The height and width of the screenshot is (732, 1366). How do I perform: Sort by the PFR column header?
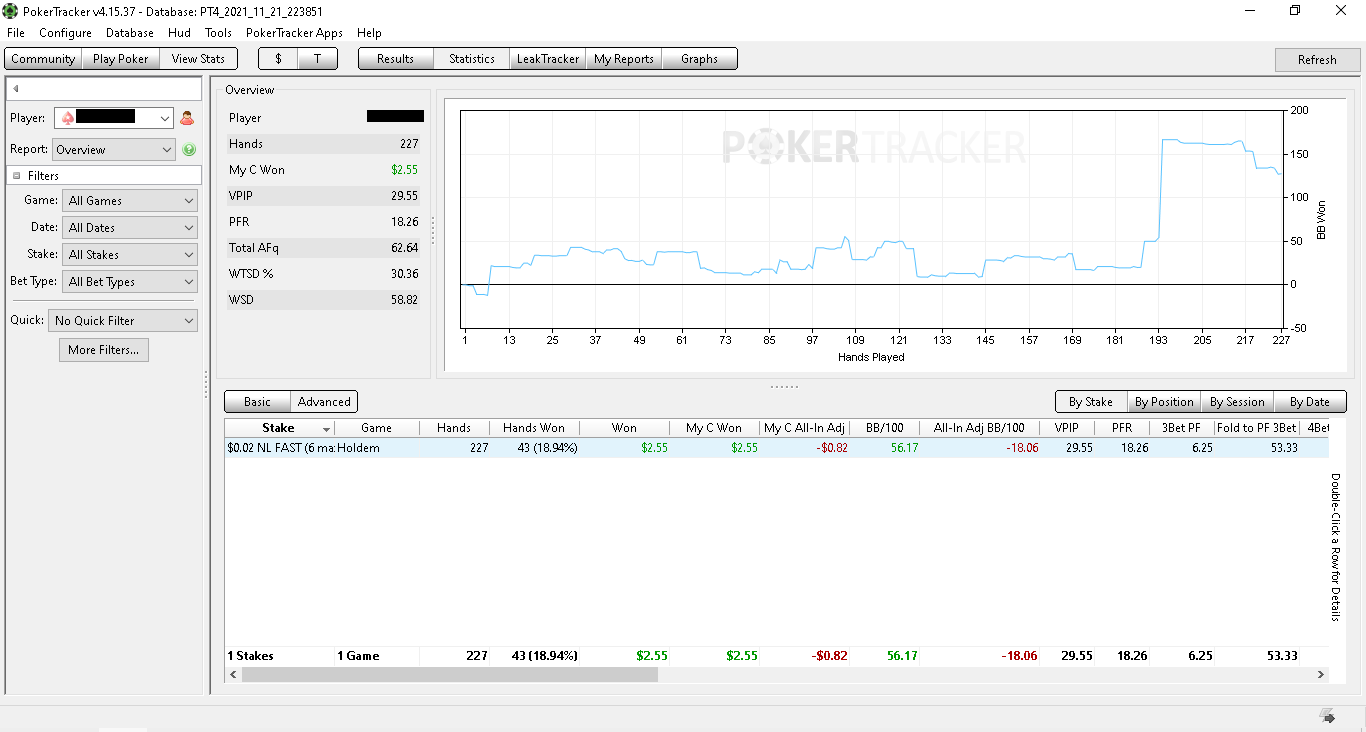point(1122,428)
